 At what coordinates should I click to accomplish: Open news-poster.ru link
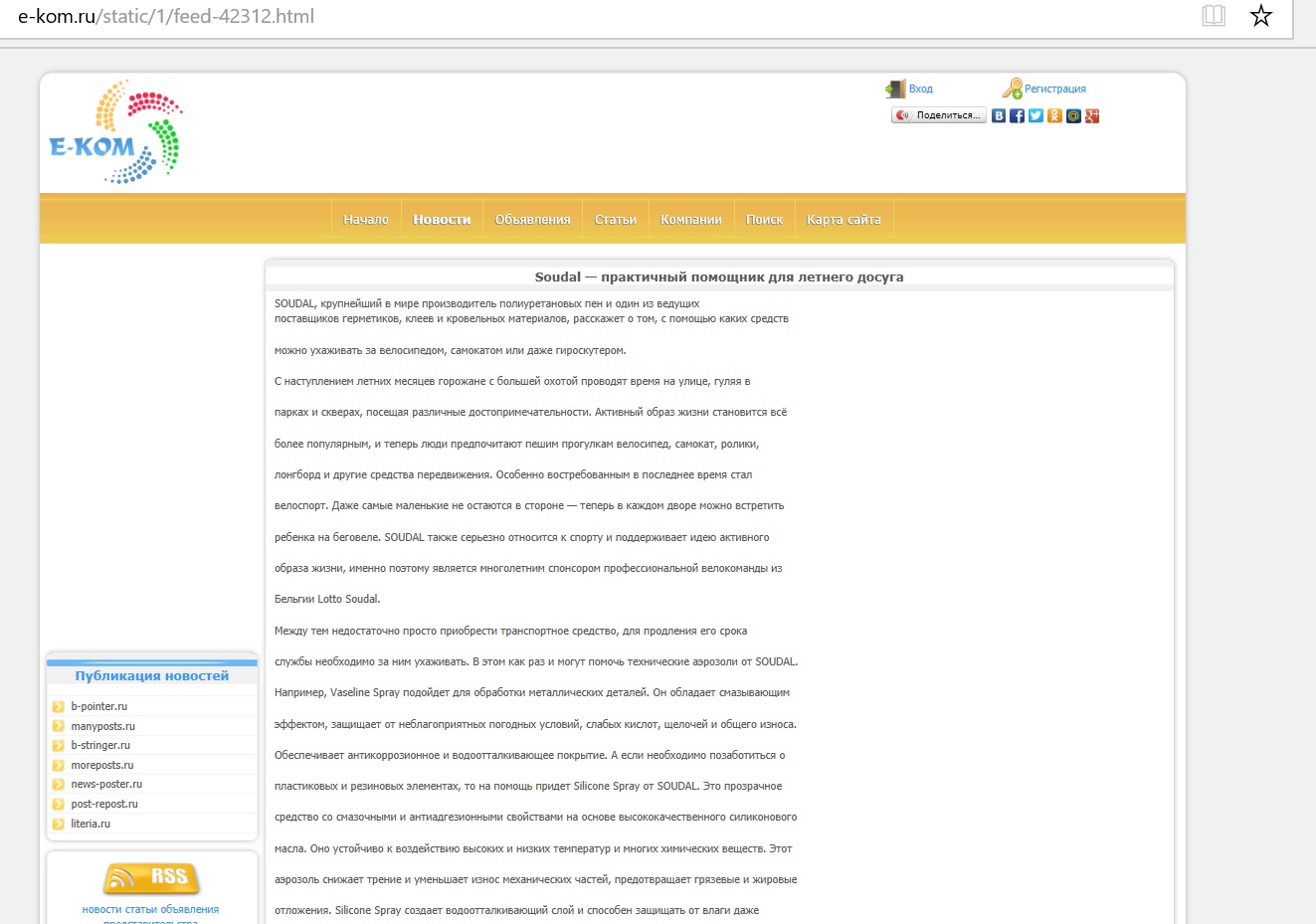point(106,785)
